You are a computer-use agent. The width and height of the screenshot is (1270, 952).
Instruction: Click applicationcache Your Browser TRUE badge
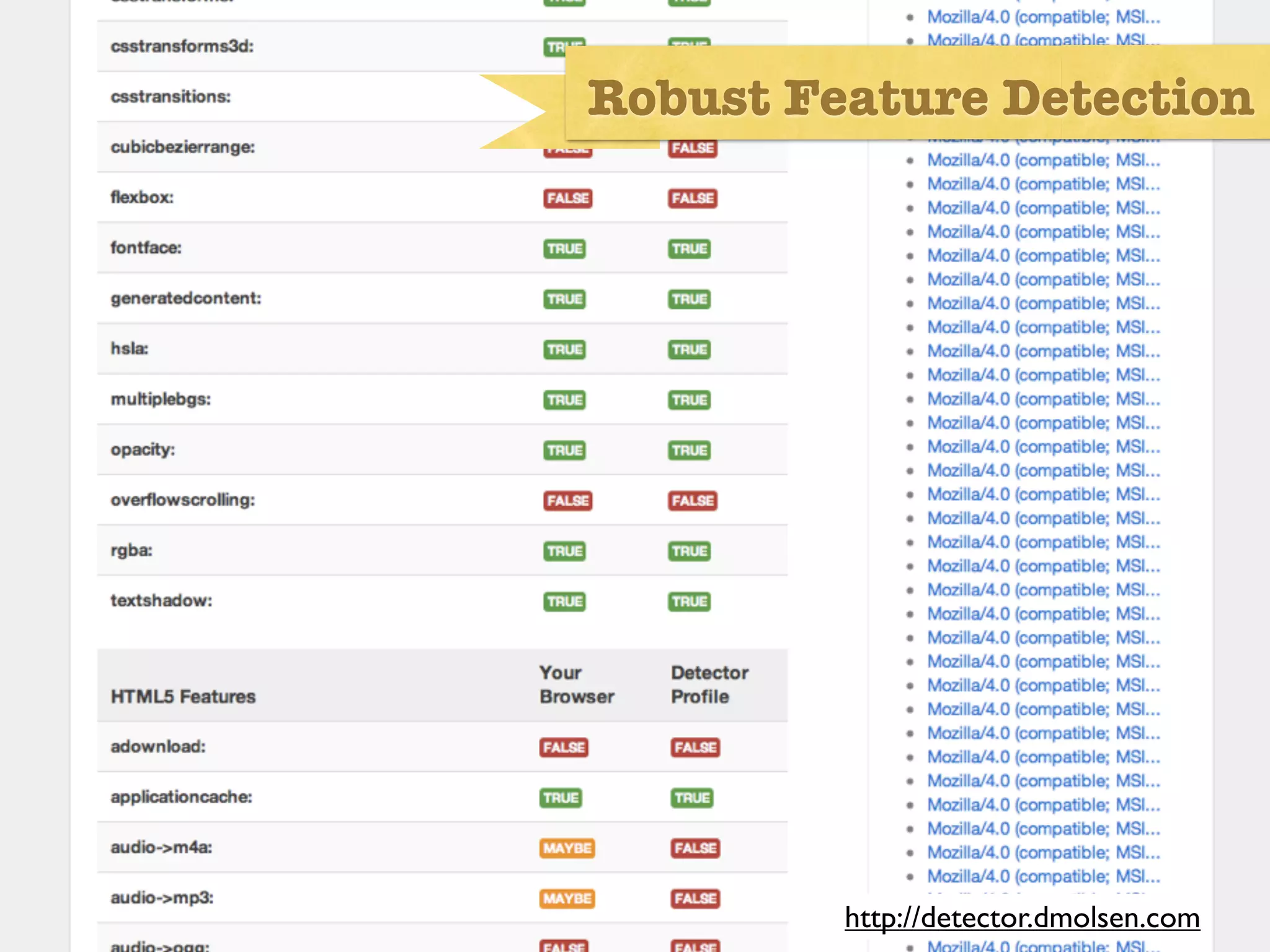click(x=561, y=798)
